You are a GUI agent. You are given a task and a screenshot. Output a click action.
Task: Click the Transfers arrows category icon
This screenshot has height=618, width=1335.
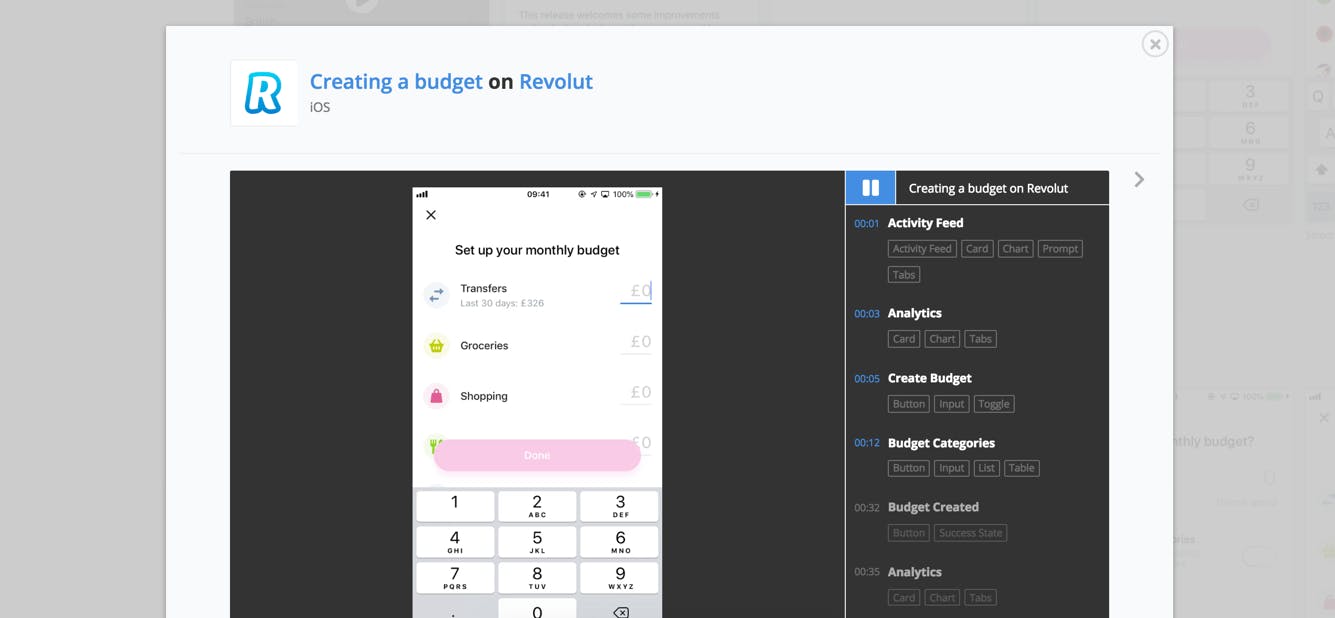pyautogui.click(x=436, y=295)
